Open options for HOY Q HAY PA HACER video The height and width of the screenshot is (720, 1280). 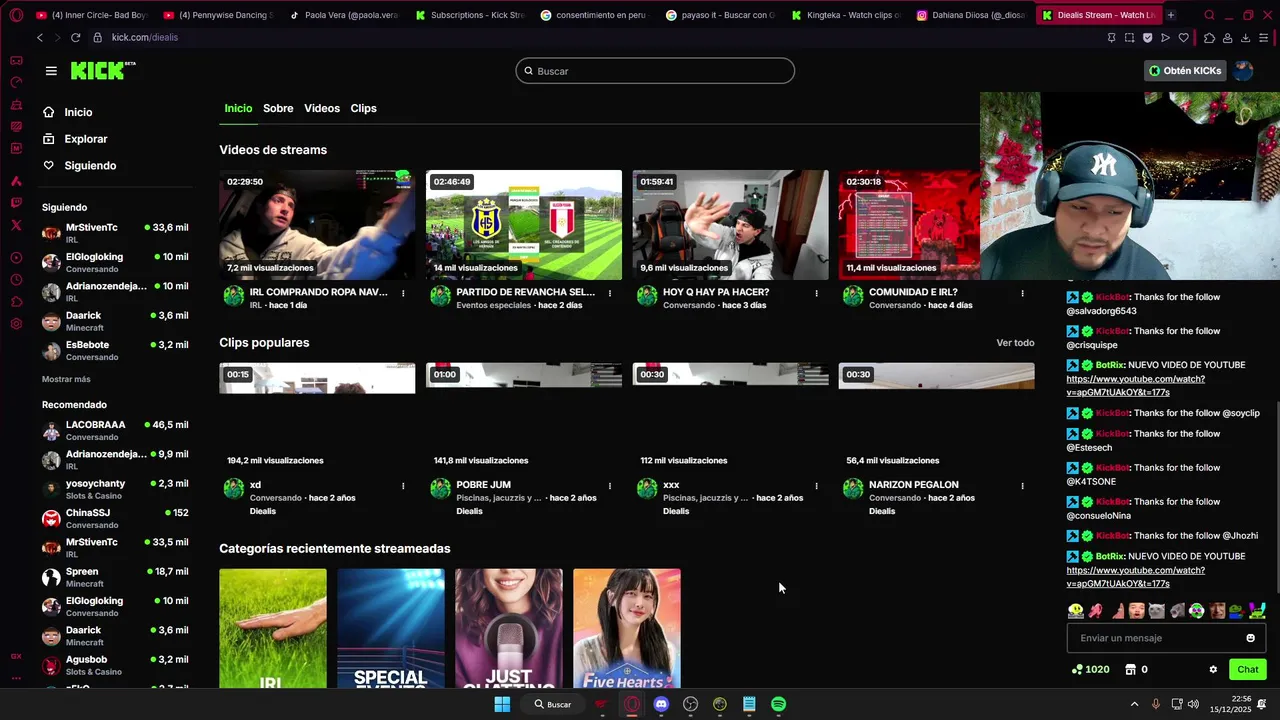(816, 293)
